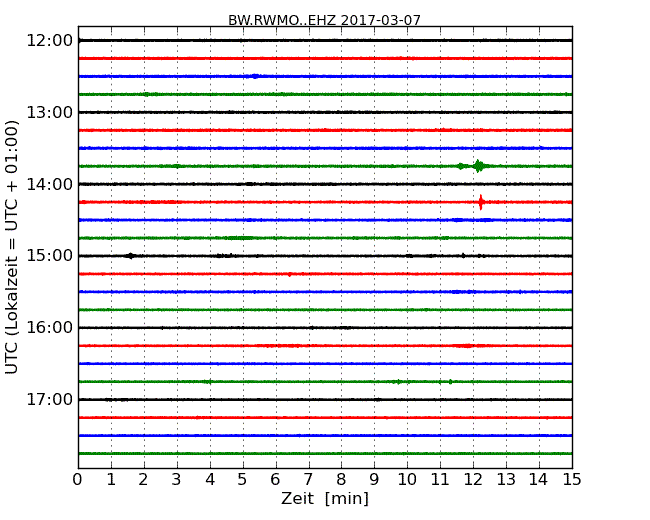Select the '16:00' time tick label
This screenshot has width=650, height=520.
click(50, 328)
